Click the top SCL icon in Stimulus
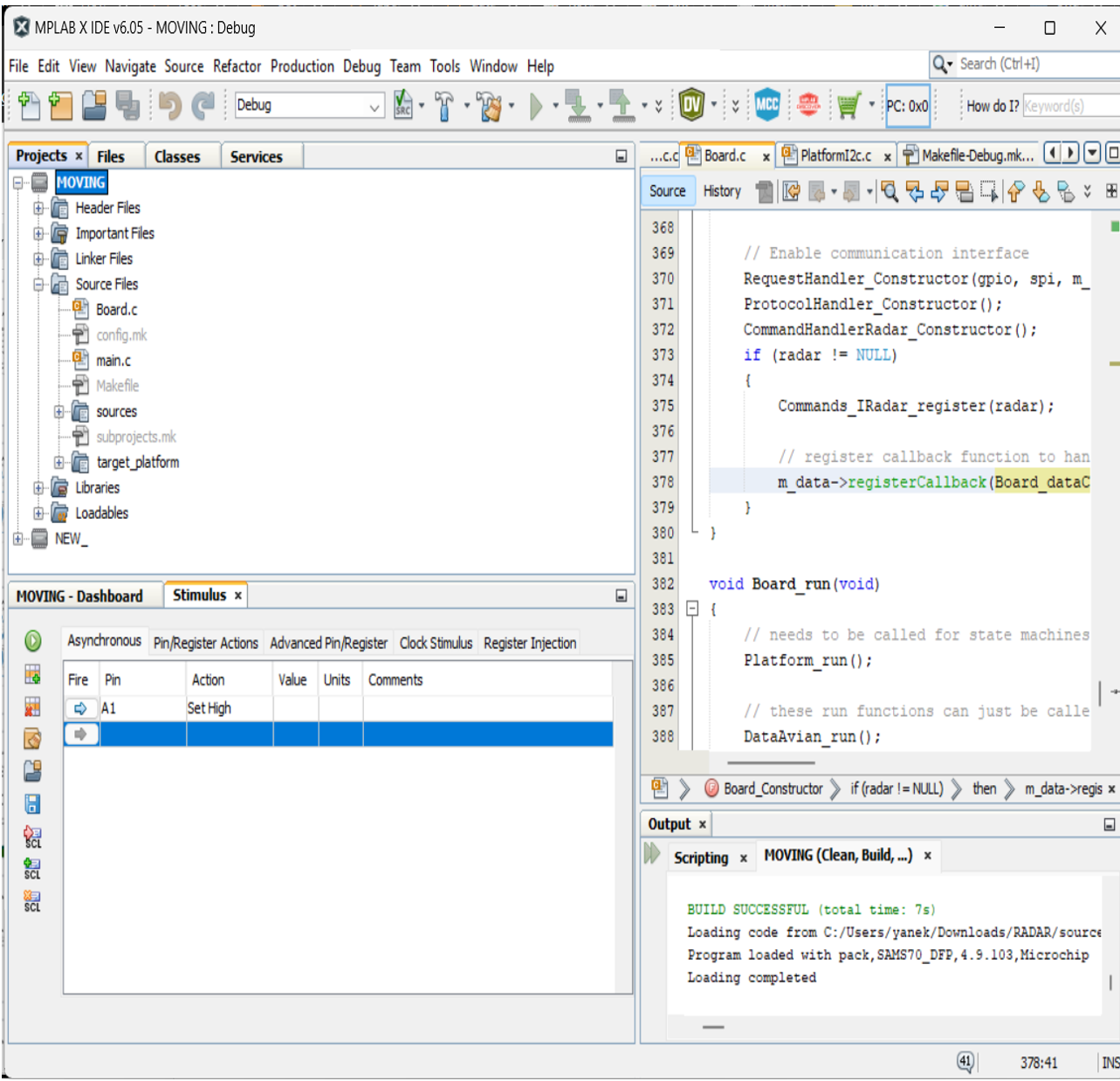 pyautogui.click(x=32, y=837)
